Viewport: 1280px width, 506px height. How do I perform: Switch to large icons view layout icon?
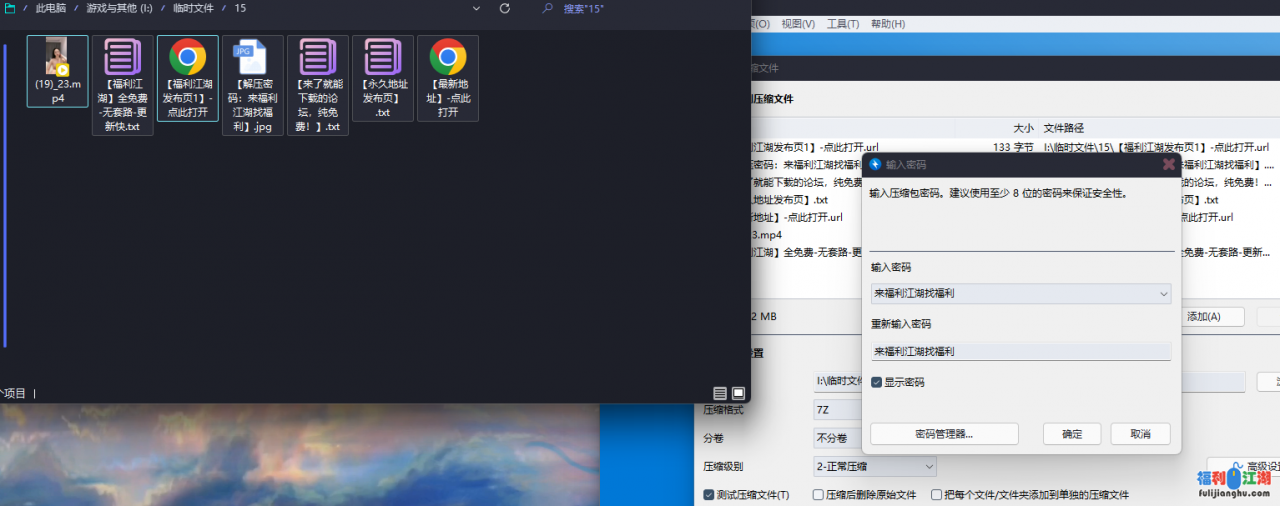[739, 393]
